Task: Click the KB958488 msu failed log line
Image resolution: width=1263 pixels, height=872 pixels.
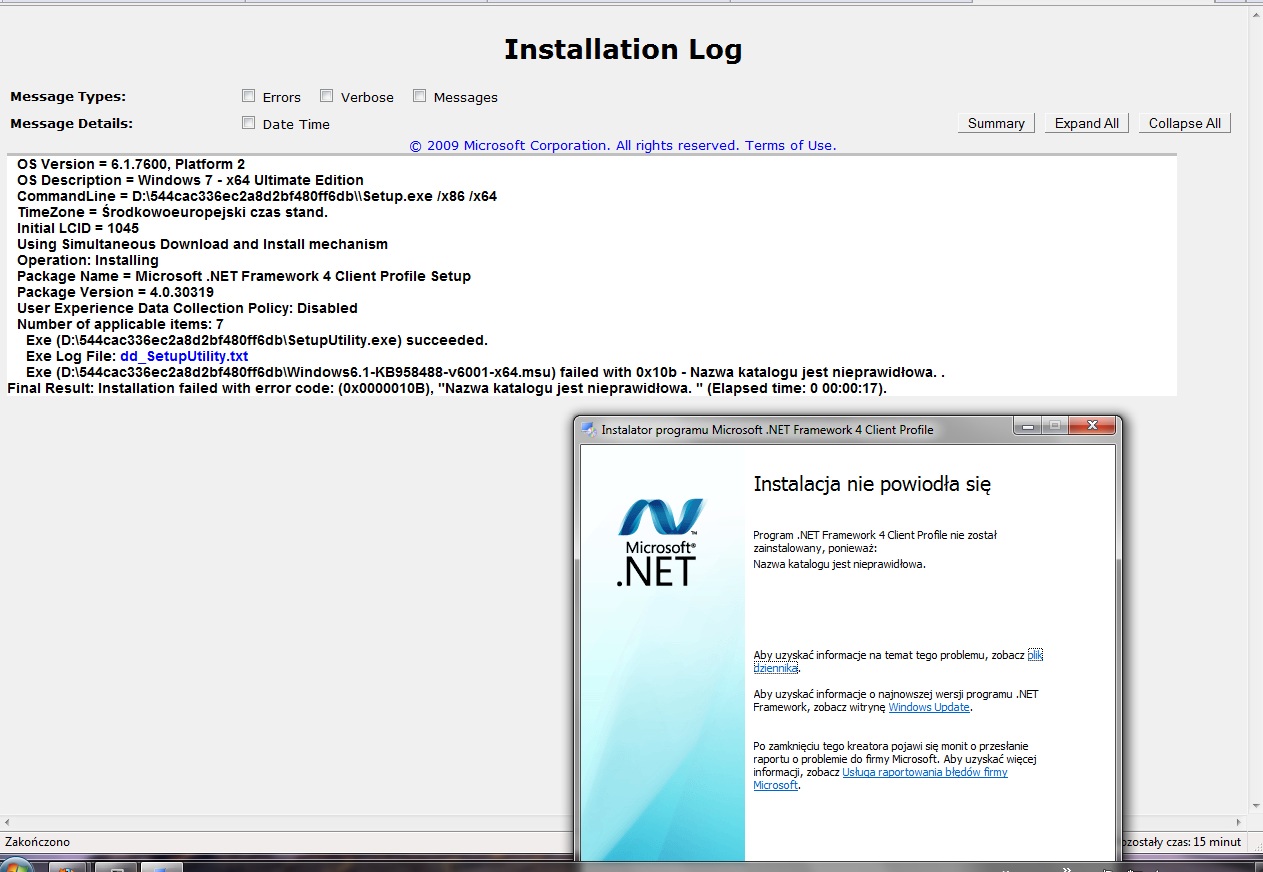Action: [x=485, y=372]
